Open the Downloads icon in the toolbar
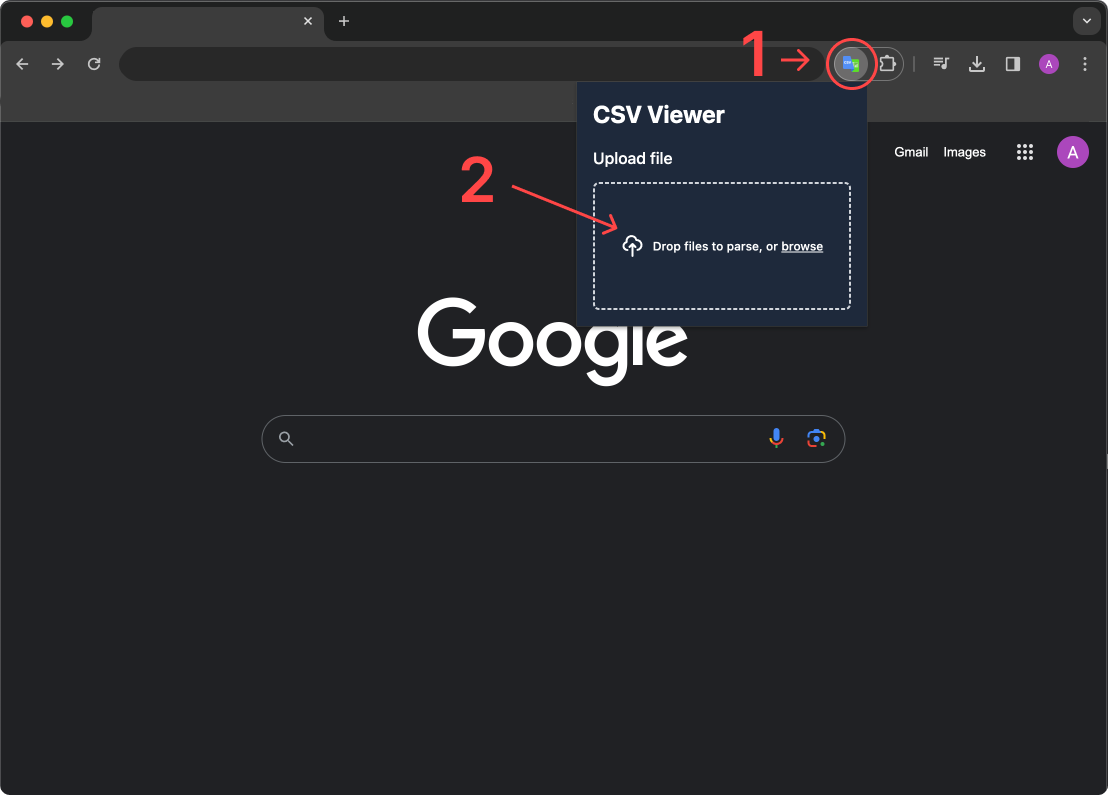The height and width of the screenshot is (795, 1108). click(x=977, y=63)
